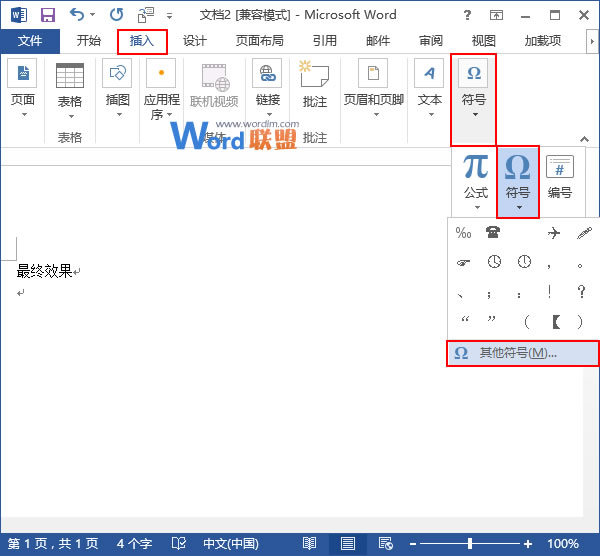Collapse the ribbon with the chevron
The image size is (600, 556).
pyautogui.click(x=584, y=139)
